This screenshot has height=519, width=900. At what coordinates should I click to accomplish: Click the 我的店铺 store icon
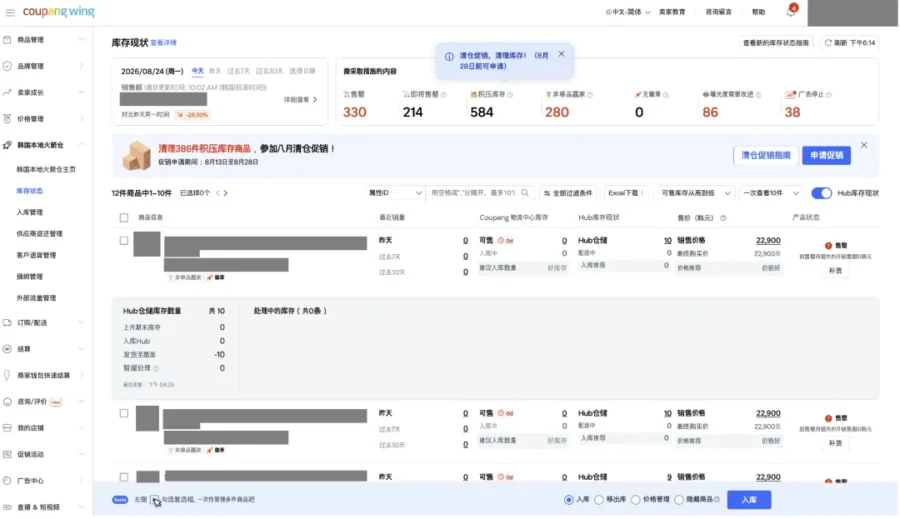coord(7,428)
